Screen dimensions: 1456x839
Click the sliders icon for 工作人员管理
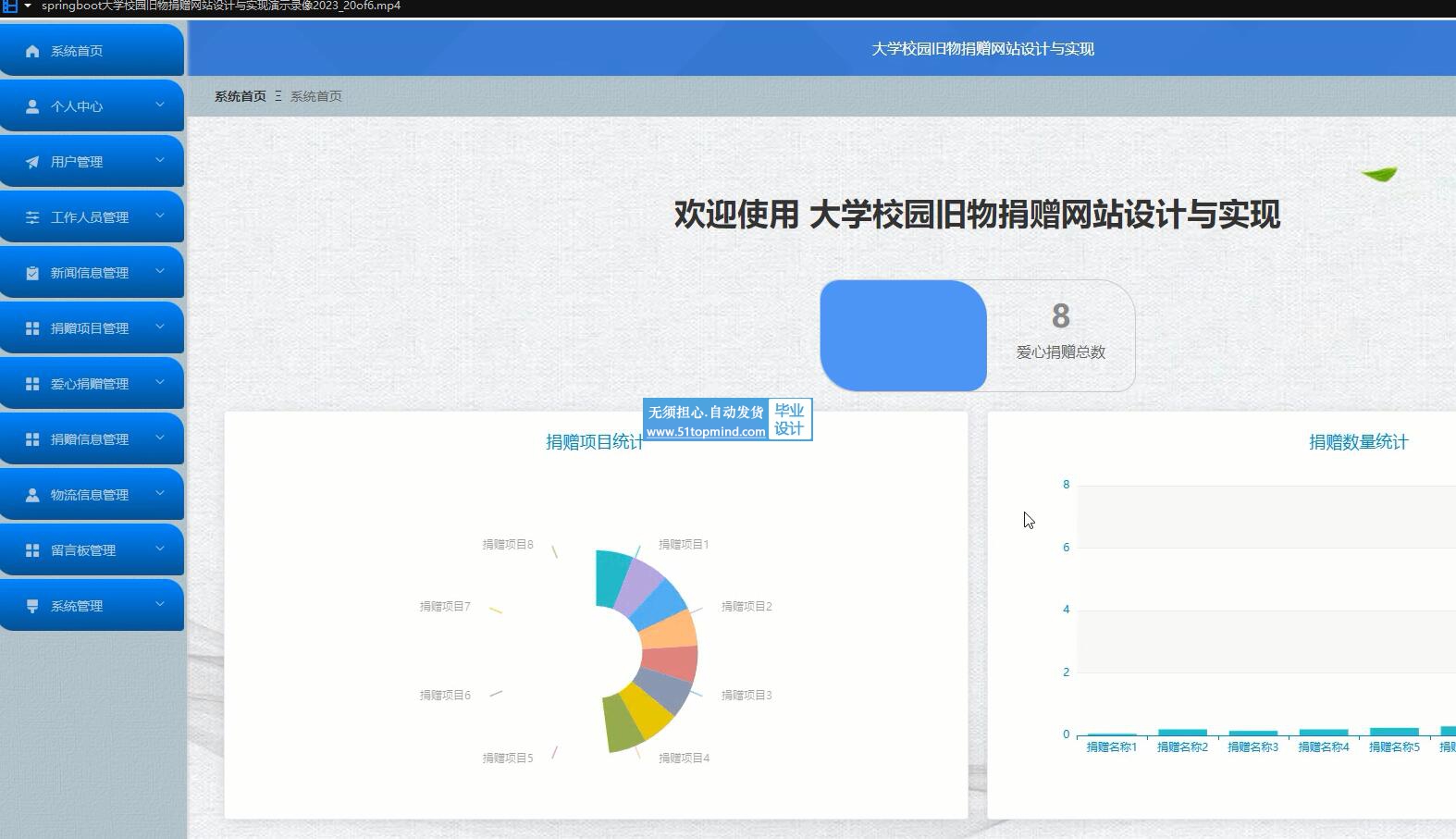point(32,217)
